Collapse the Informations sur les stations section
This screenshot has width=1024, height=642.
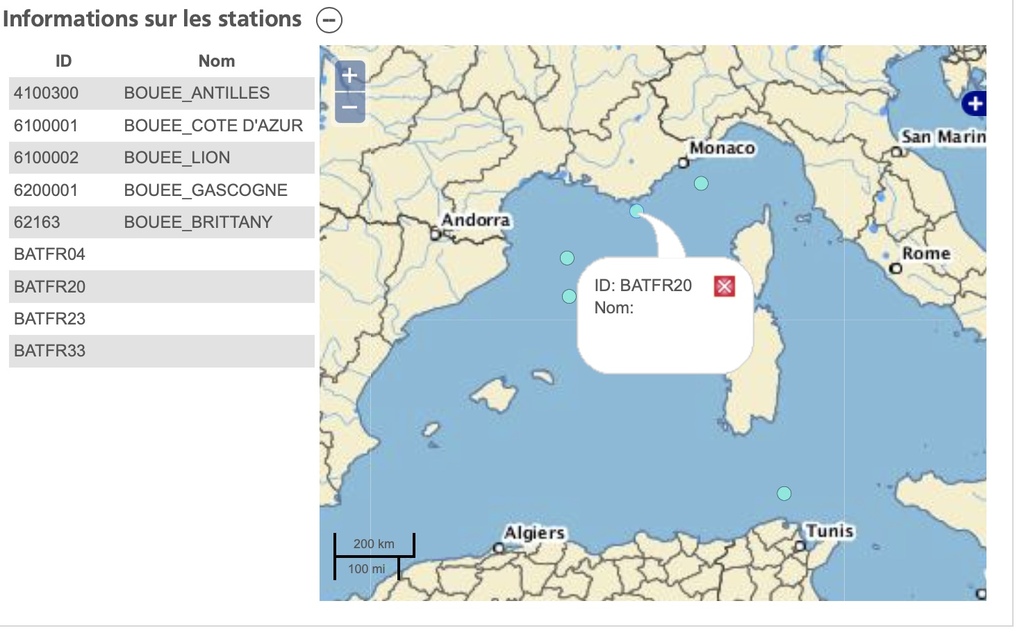[x=329, y=20]
